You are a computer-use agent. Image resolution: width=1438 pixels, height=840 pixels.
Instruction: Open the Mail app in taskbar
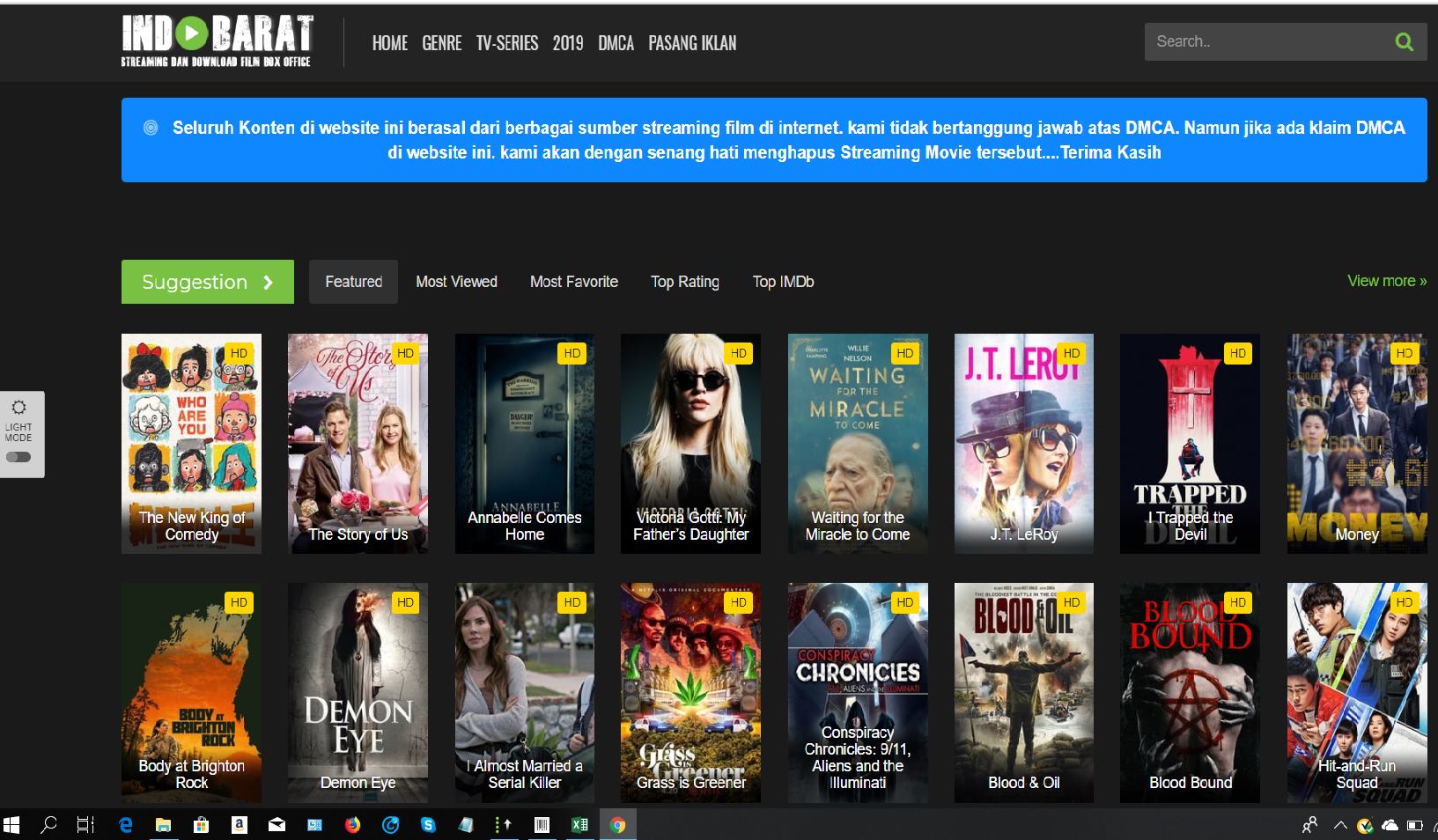pyautogui.click(x=277, y=825)
